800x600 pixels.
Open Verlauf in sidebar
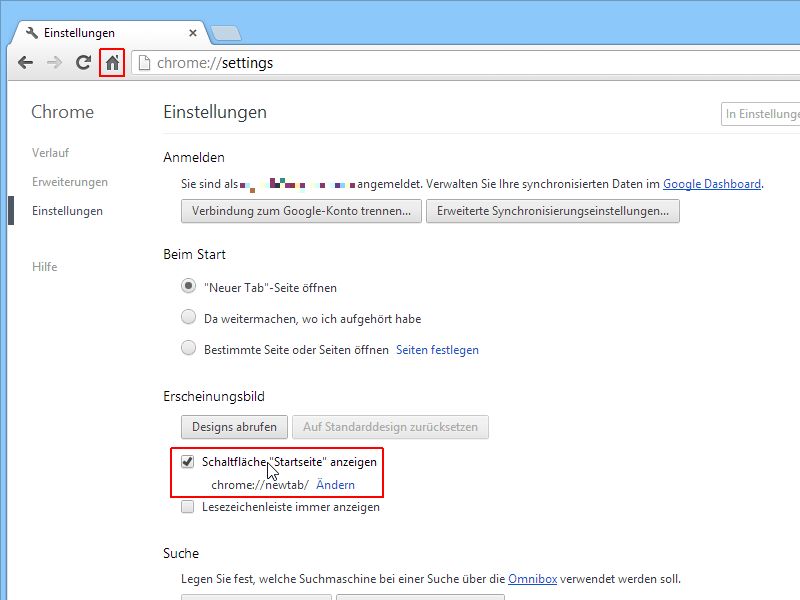pyautogui.click(x=50, y=153)
